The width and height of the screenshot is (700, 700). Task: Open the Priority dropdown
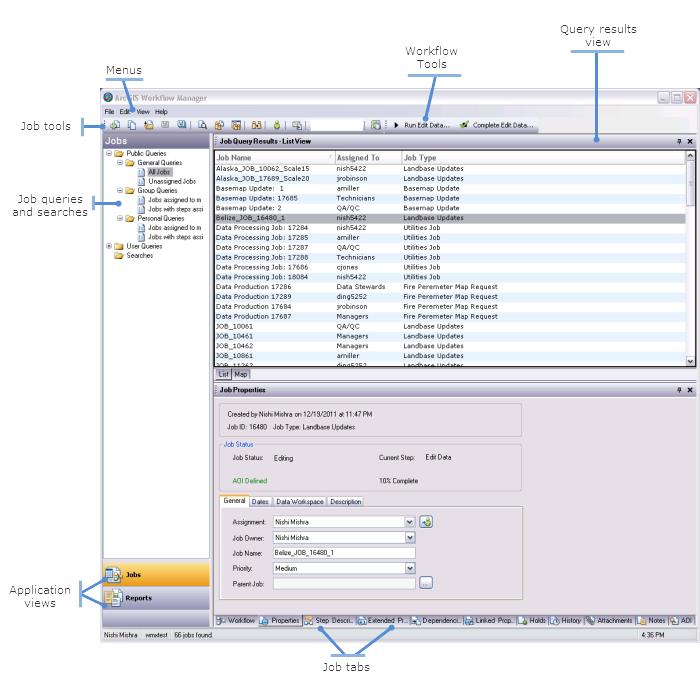click(x=410, y=568)
